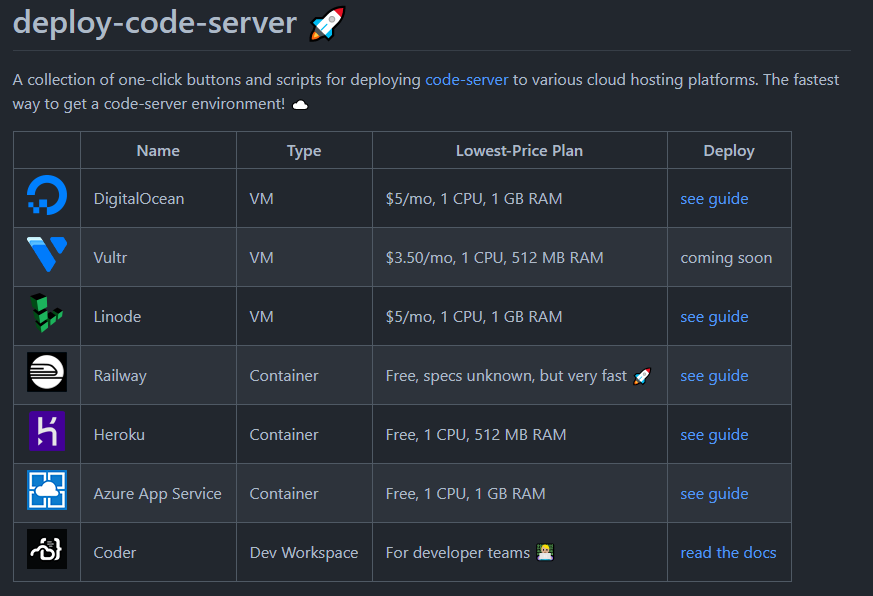Image resolution: width=873 pixels, height=596 pixels.
Task: Click the '$3.50/mo, 1 CPU, 512 MB RAM' plan
Action: point(494,258)
